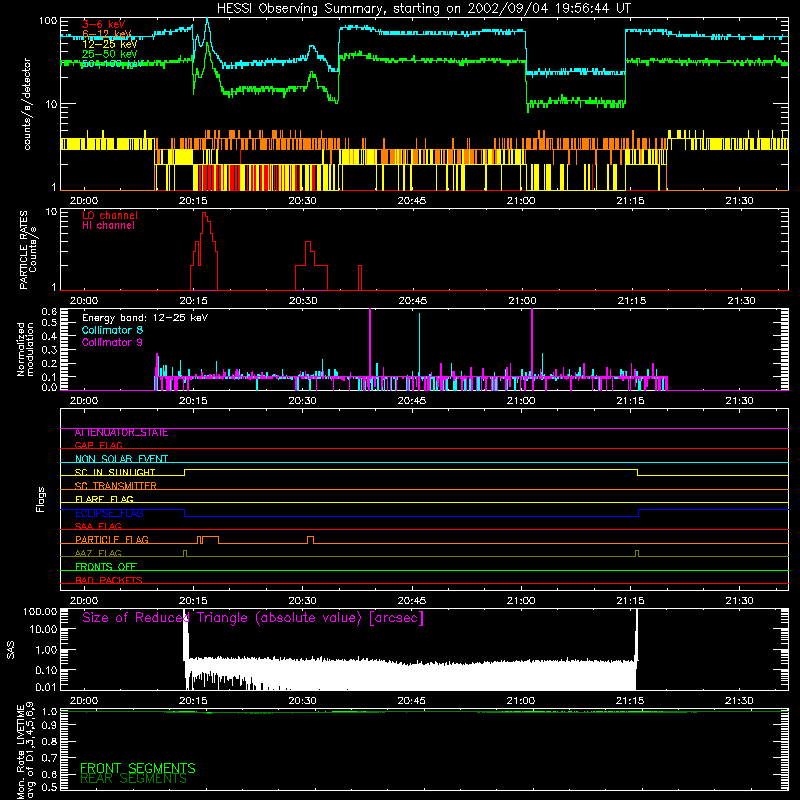Click the SC_IN_SUNLIGHT rising step near 20:14

point(185,472)
